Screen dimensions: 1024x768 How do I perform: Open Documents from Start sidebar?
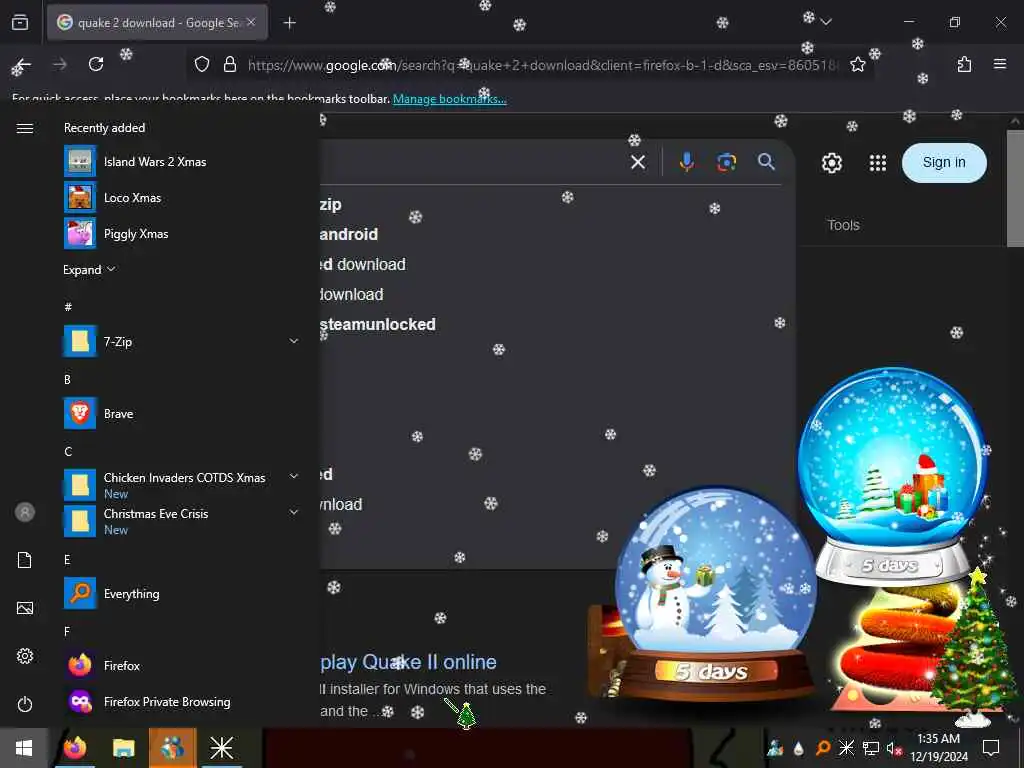25,560
